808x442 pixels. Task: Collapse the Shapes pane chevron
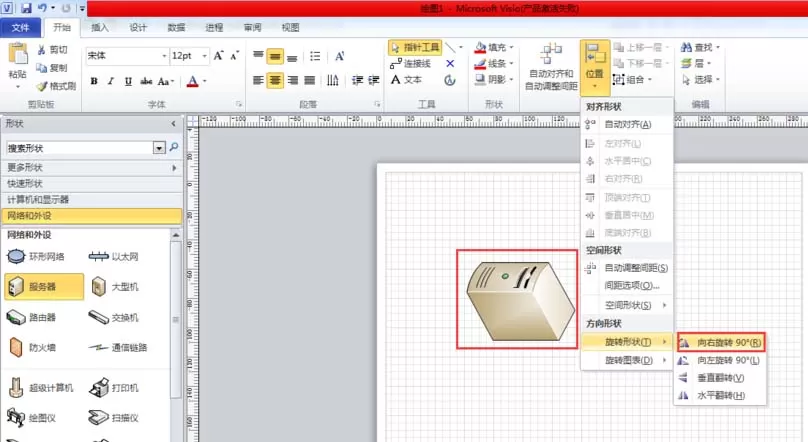pyautogui.click(x=173, y=124)
